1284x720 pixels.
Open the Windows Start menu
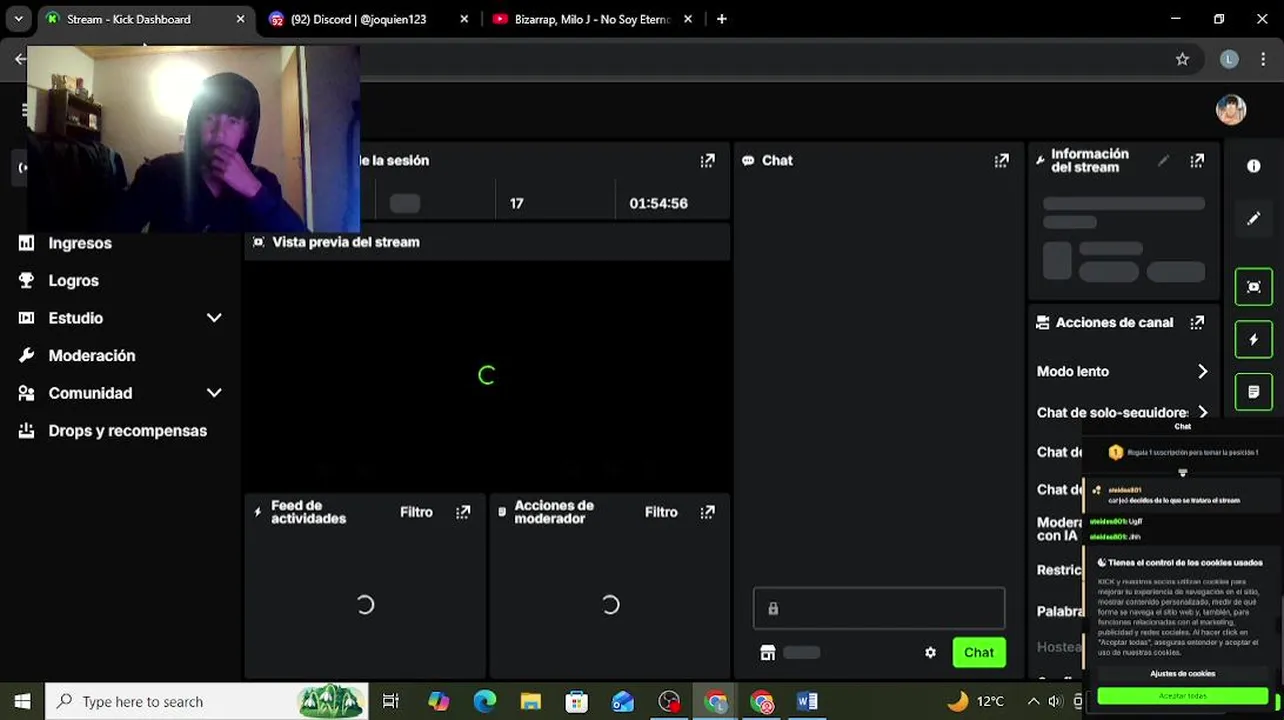[x=22, y=701]
